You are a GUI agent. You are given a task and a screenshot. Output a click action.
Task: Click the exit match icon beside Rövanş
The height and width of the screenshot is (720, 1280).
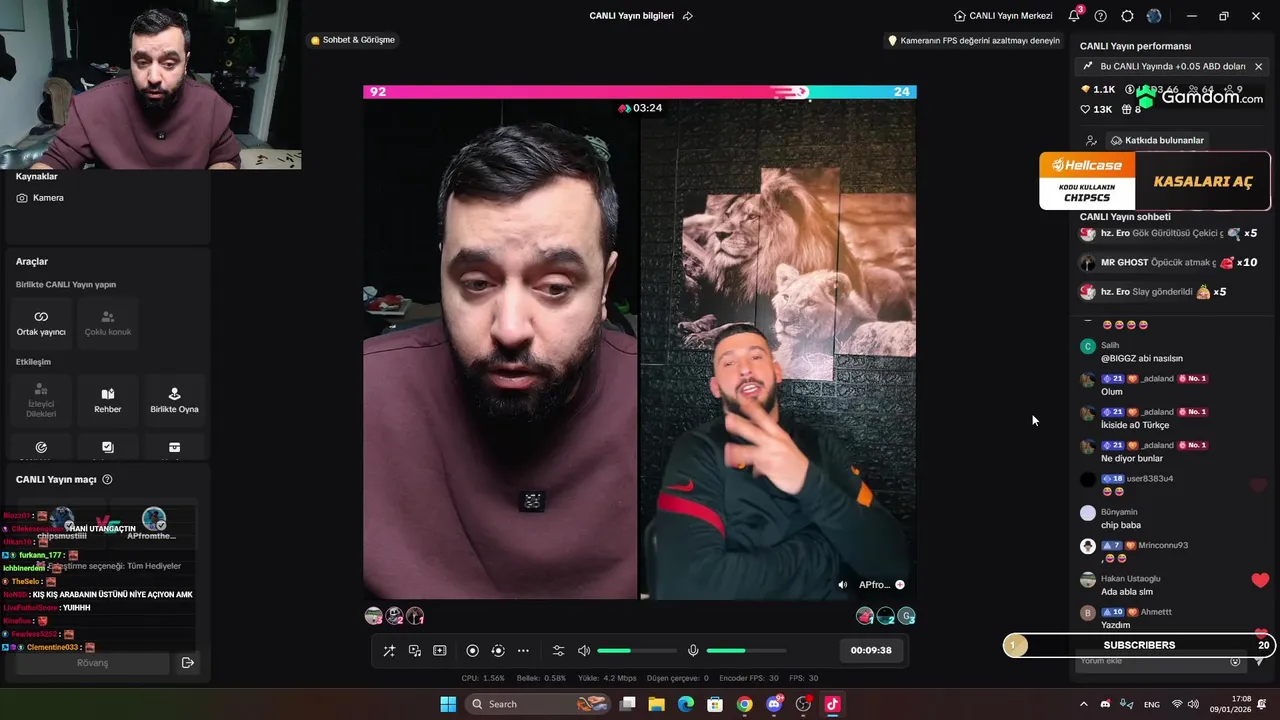(187, 663)
